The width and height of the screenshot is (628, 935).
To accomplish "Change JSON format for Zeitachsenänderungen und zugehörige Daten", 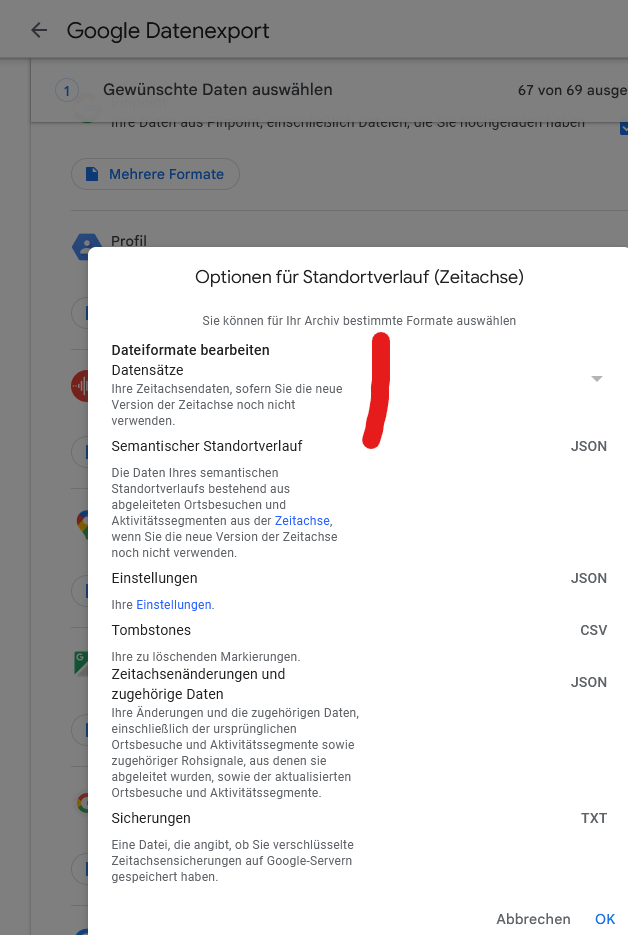I will point(589,682).
